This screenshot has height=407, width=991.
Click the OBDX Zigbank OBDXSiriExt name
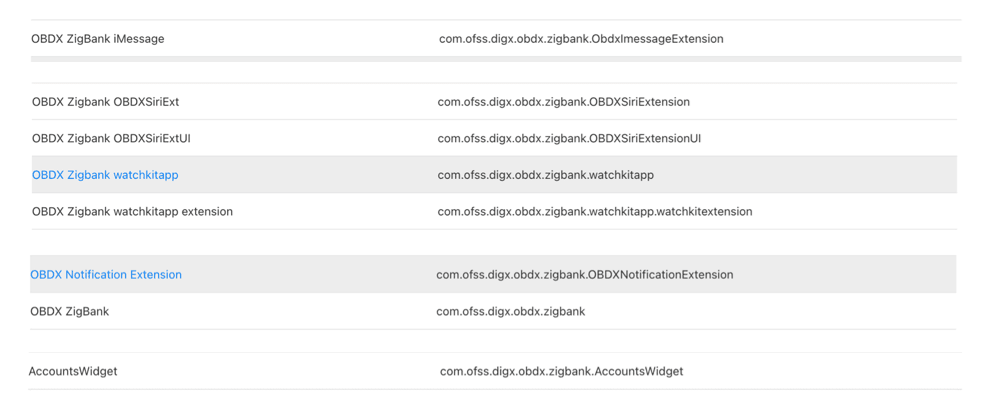pyautogui.click(x=105, y=102)
